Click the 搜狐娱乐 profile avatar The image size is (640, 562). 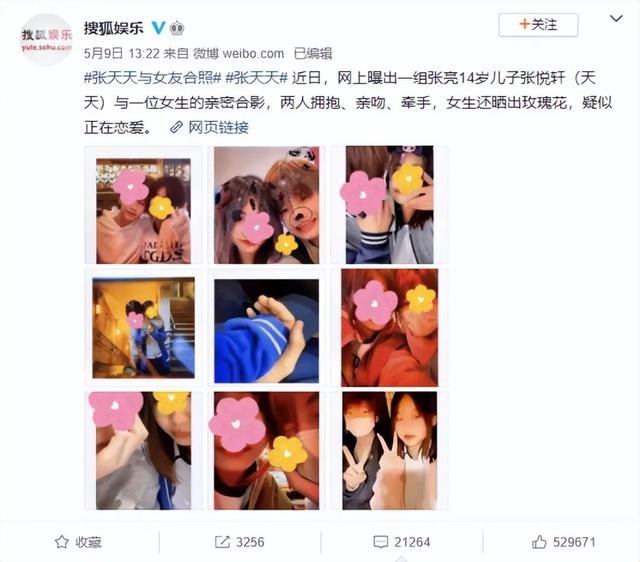(x=46, y=40)
